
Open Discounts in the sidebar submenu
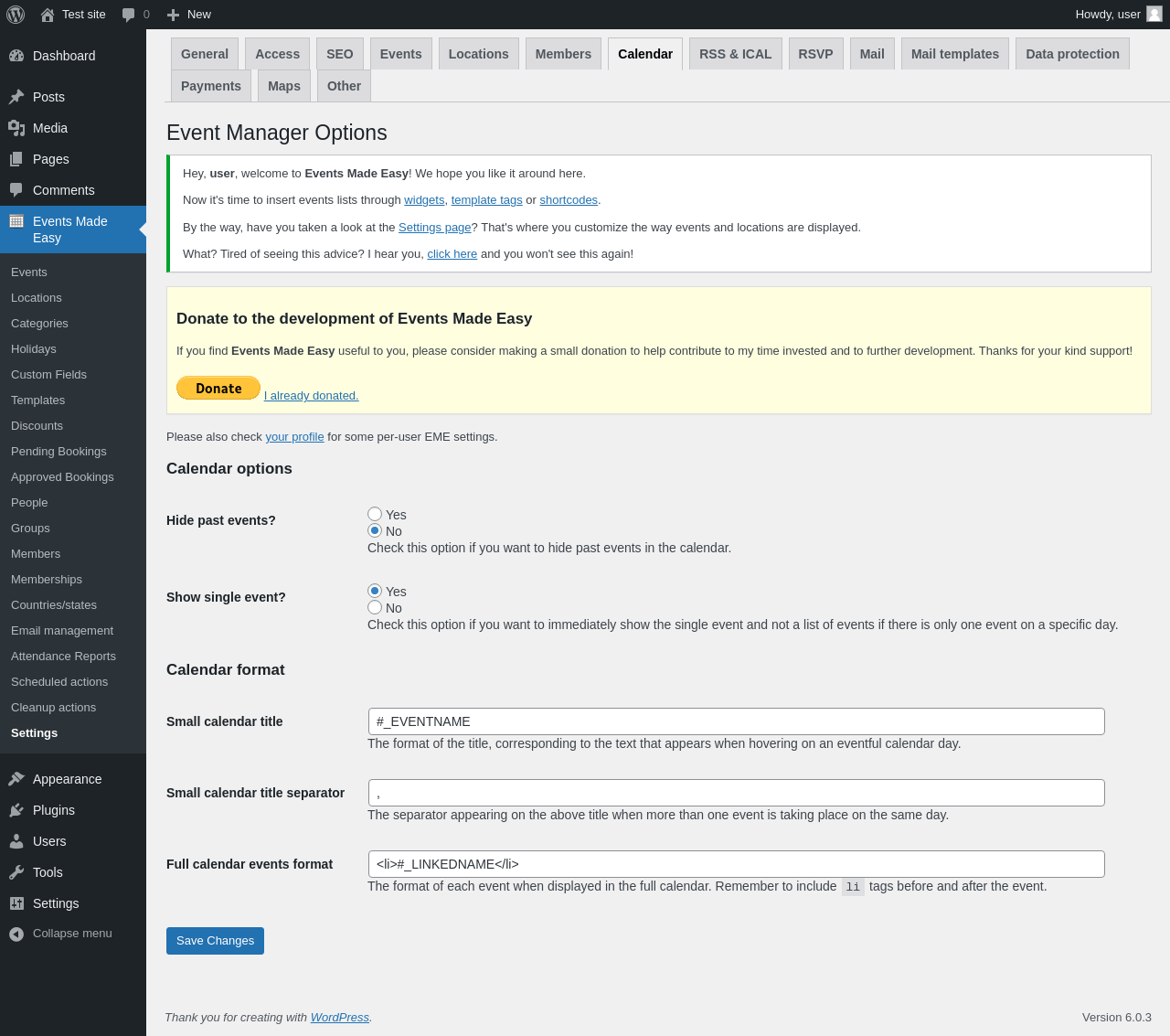[37, 426]
